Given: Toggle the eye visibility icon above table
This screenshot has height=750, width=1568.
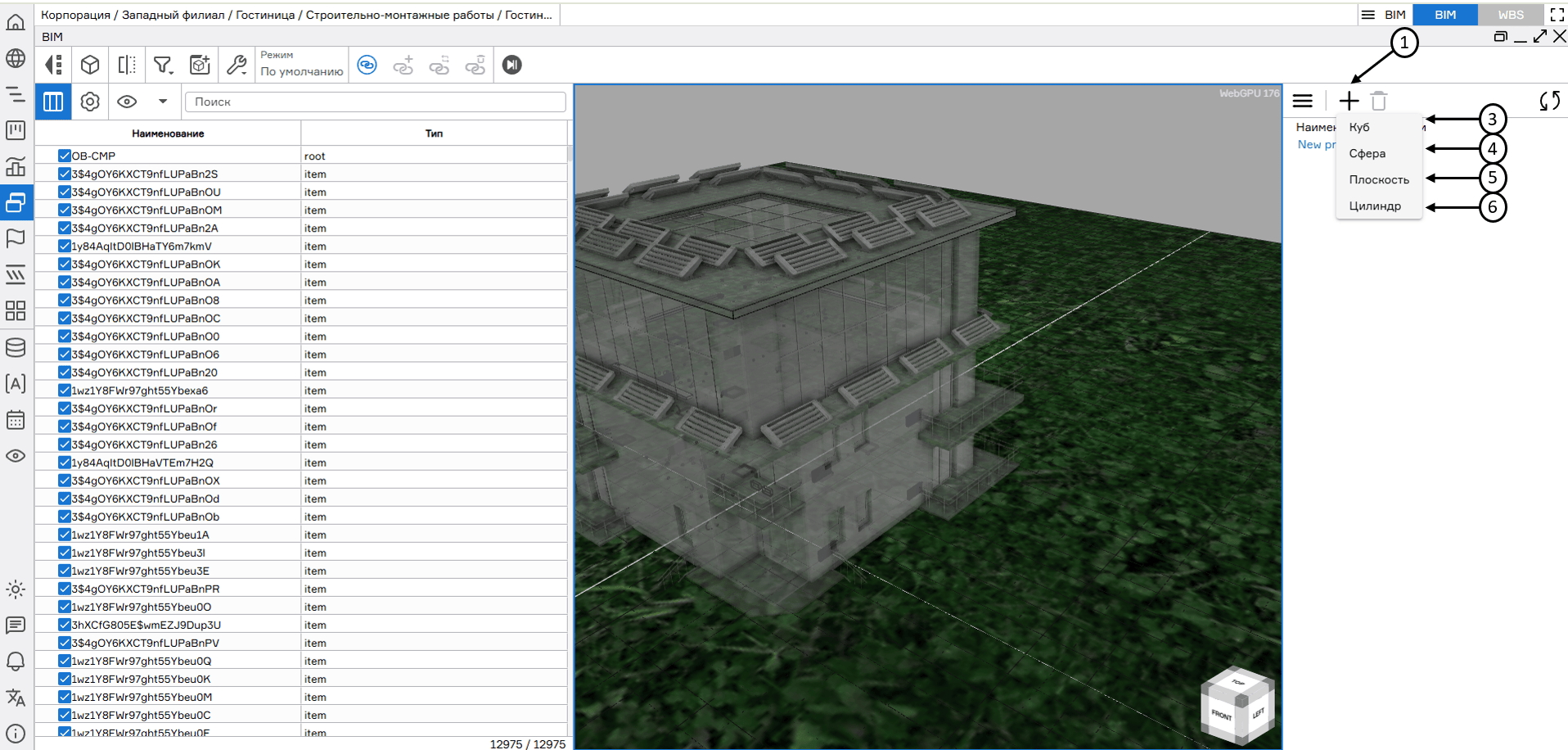Looking at the screenshot, I should (127, 102).
